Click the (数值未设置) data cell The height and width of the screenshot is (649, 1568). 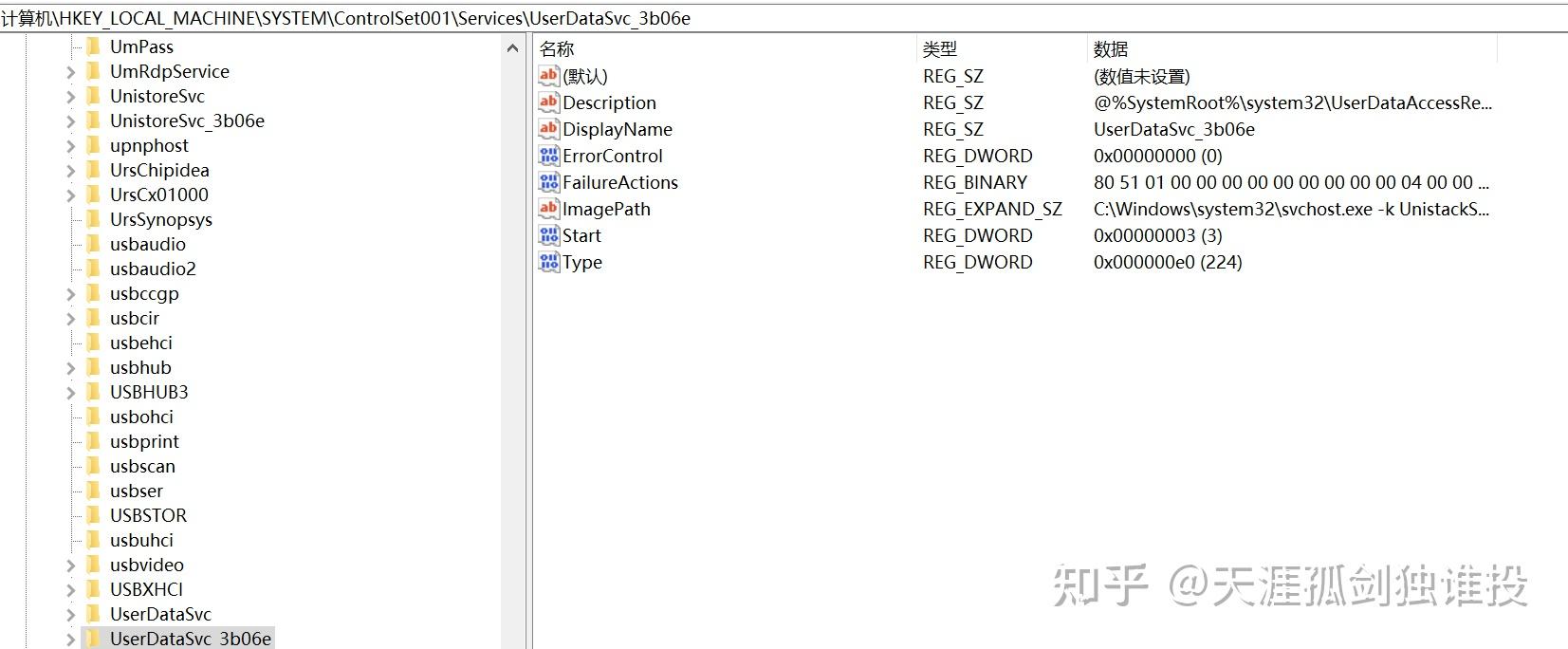[x=1141, y=76]
